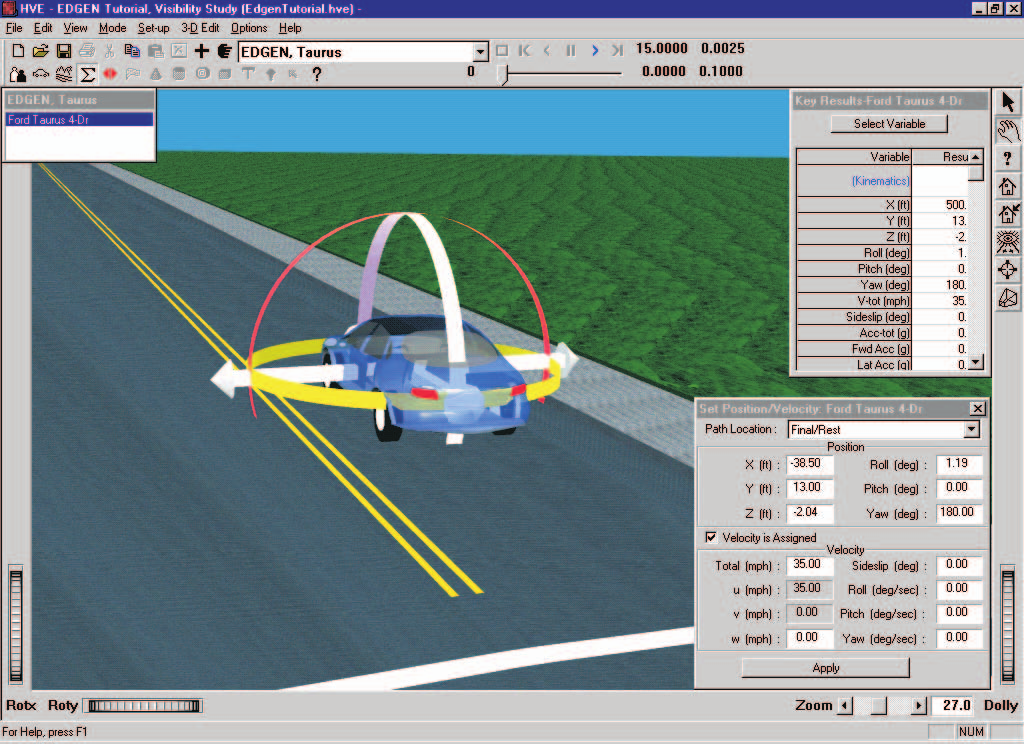
Task: Select the hand pan tool in the viewer
Action: click(1008, 131)
